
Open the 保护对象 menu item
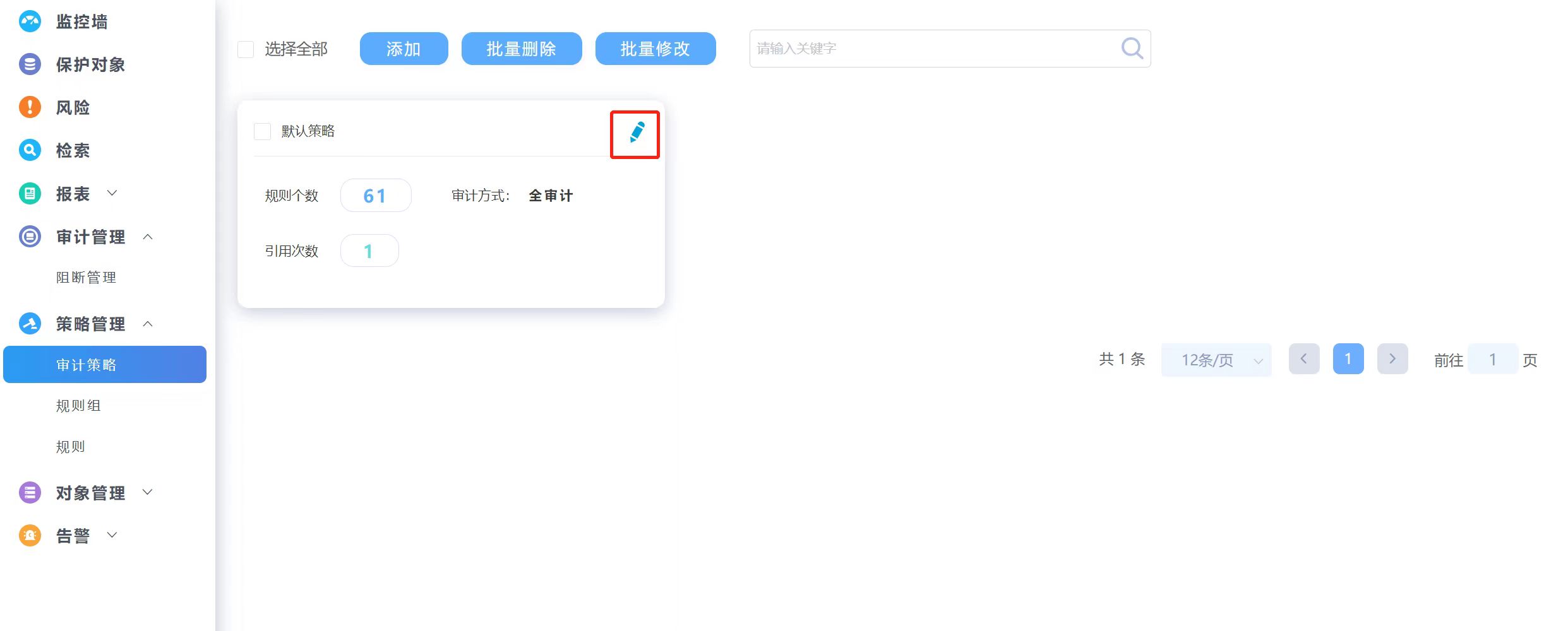[90, 64]
